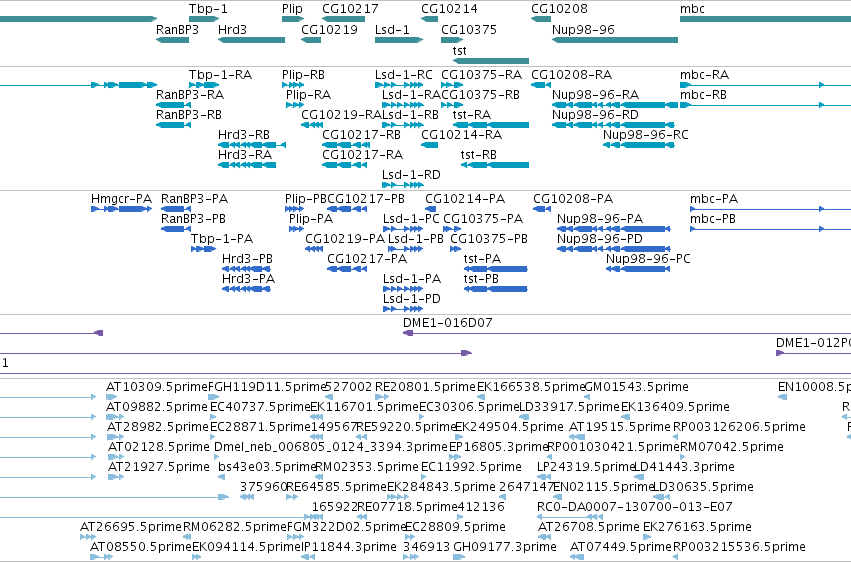Click EST label RM07042.5prime

[x=732, y=447]
